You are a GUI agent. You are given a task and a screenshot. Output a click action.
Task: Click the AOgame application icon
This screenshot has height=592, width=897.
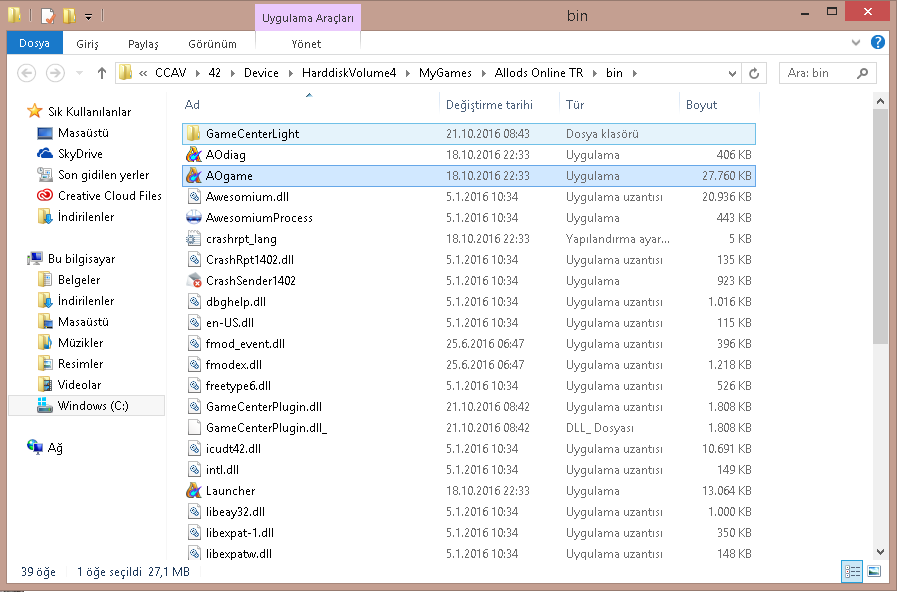coord(194,176)
